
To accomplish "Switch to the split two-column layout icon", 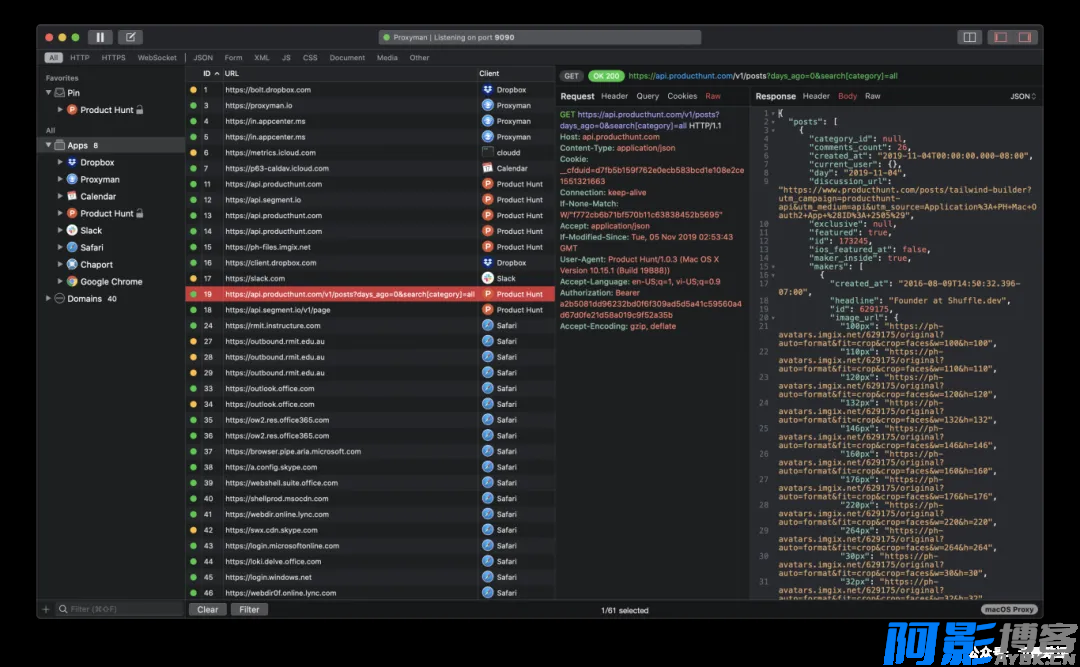I will (x=969, y=37).
